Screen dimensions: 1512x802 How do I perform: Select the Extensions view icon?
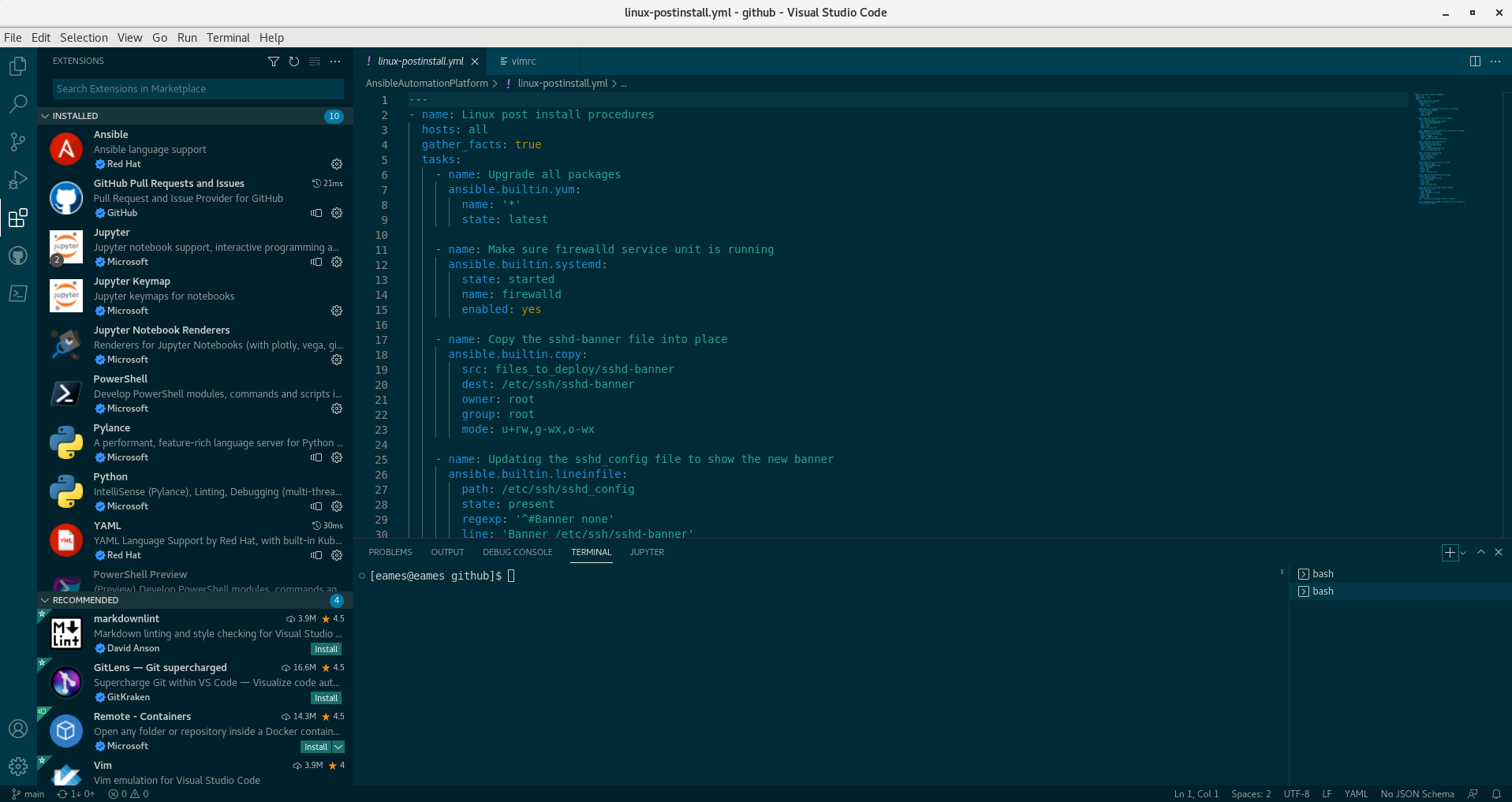(18, 218)
